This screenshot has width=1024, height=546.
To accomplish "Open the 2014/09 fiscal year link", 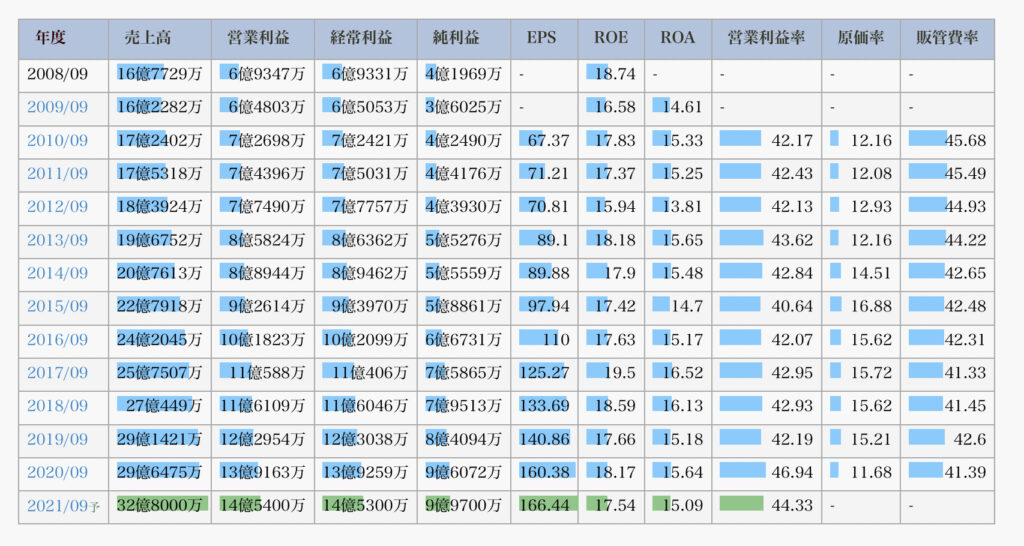I will point(57,273).
